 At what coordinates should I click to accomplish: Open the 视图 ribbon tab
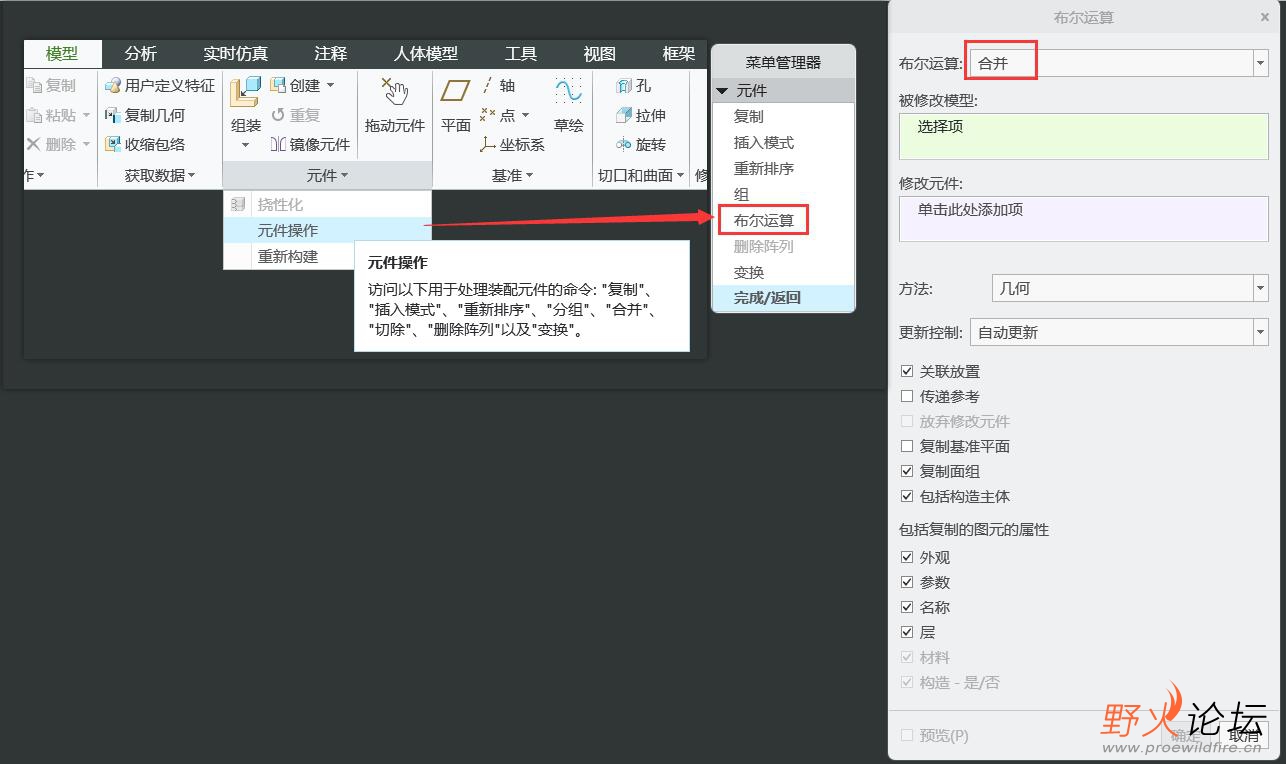(600, 54)
